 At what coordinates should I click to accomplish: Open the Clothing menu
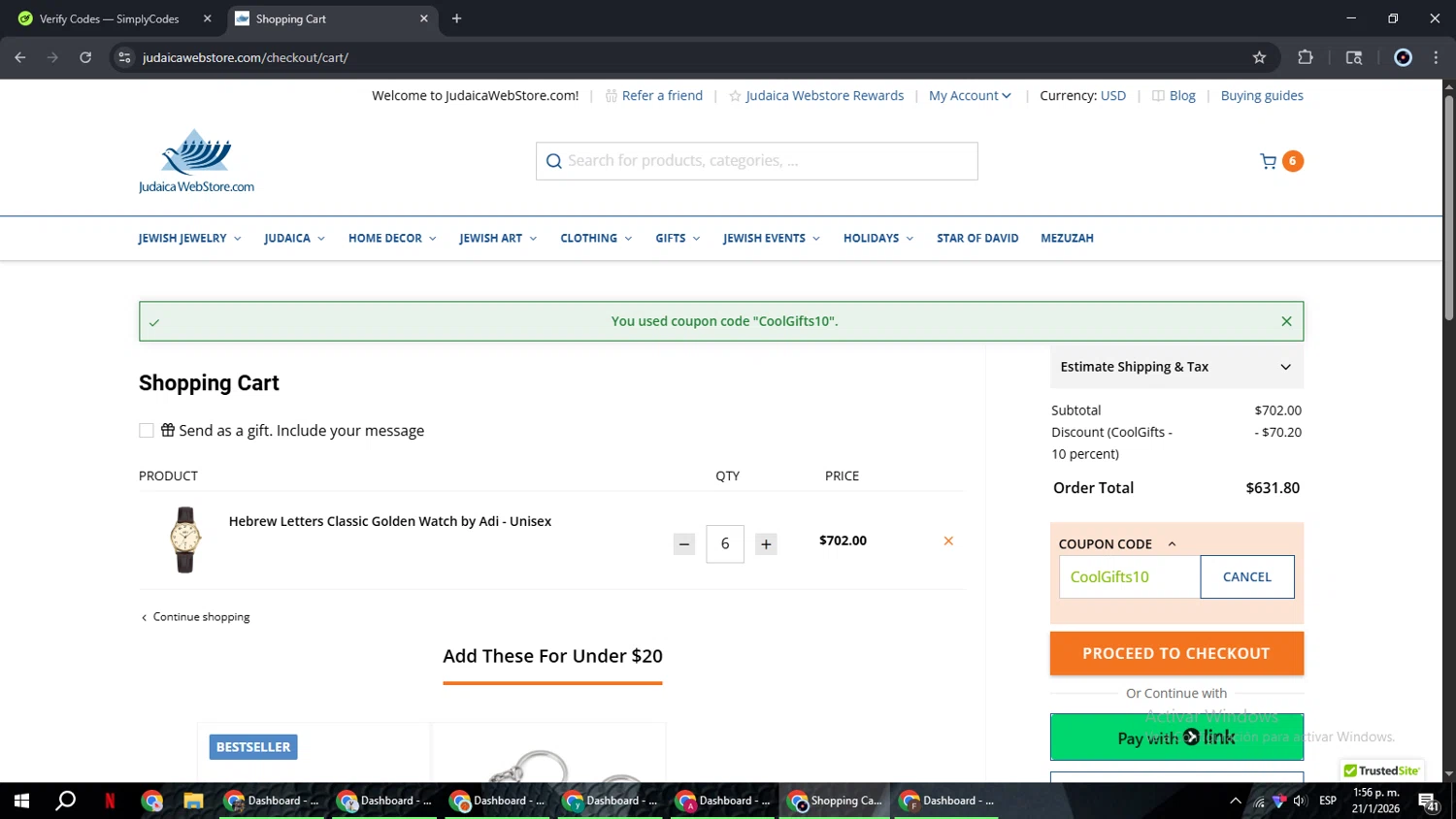click(x=596, y=238)
